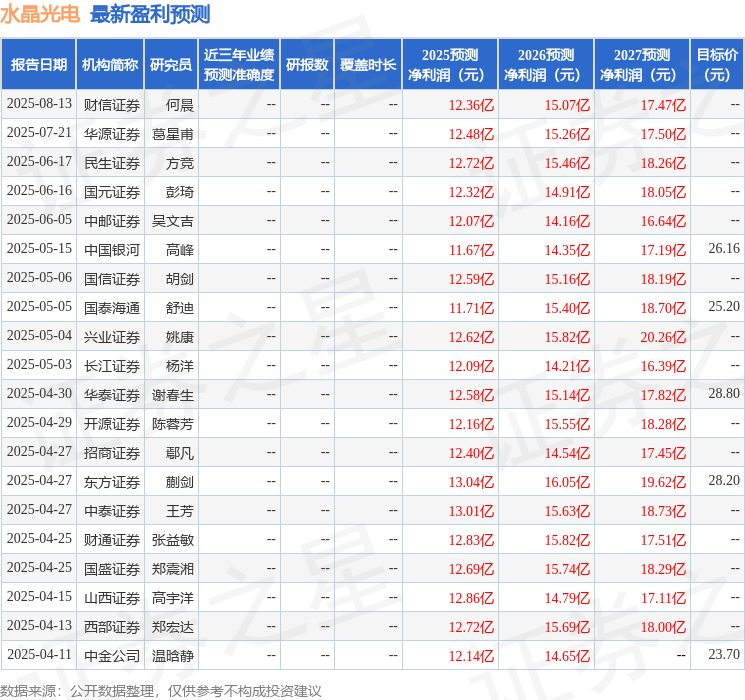This screenshot has height=700, width=745.
Task: Click date 2025-06-16
Action: 39,191
